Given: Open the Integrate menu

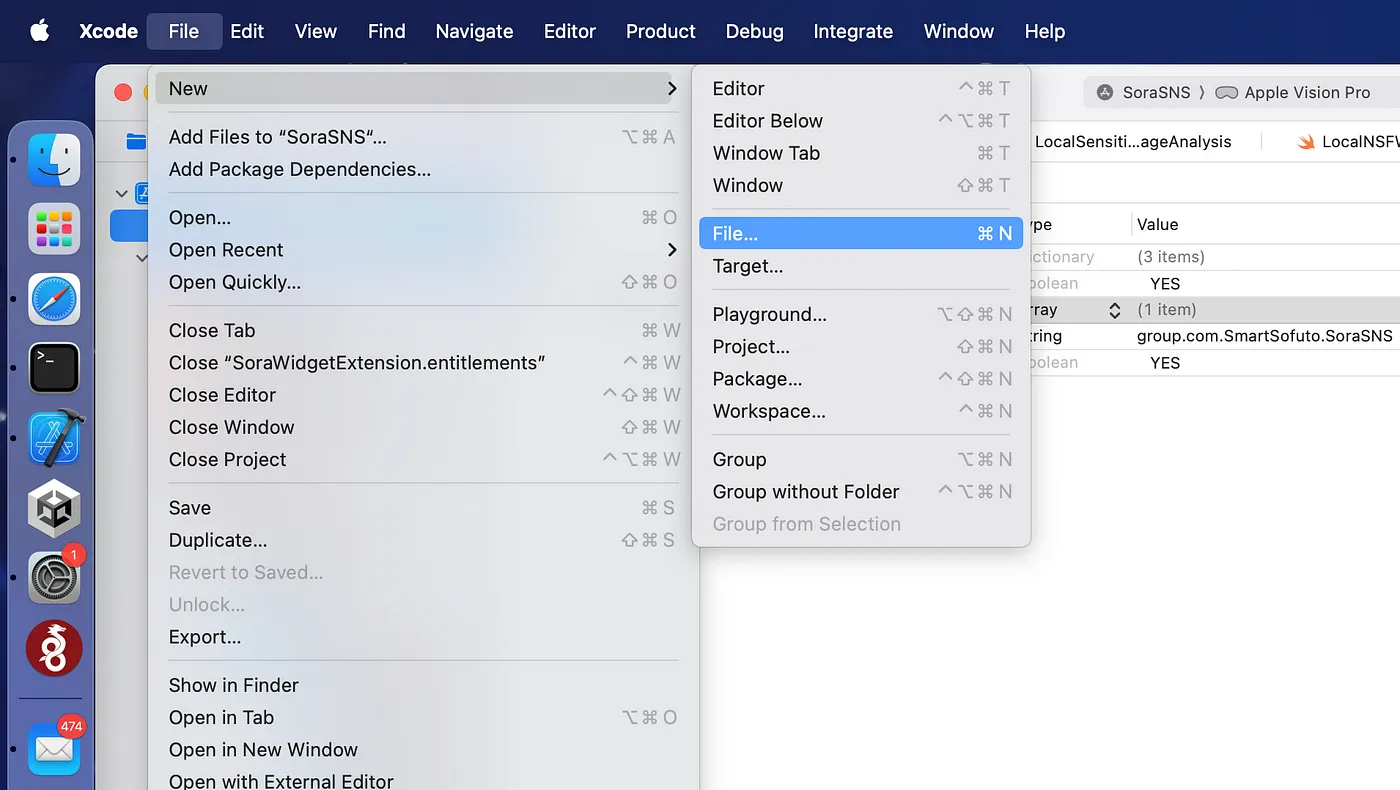Looking at the screenshot, I should coord(853,31).
